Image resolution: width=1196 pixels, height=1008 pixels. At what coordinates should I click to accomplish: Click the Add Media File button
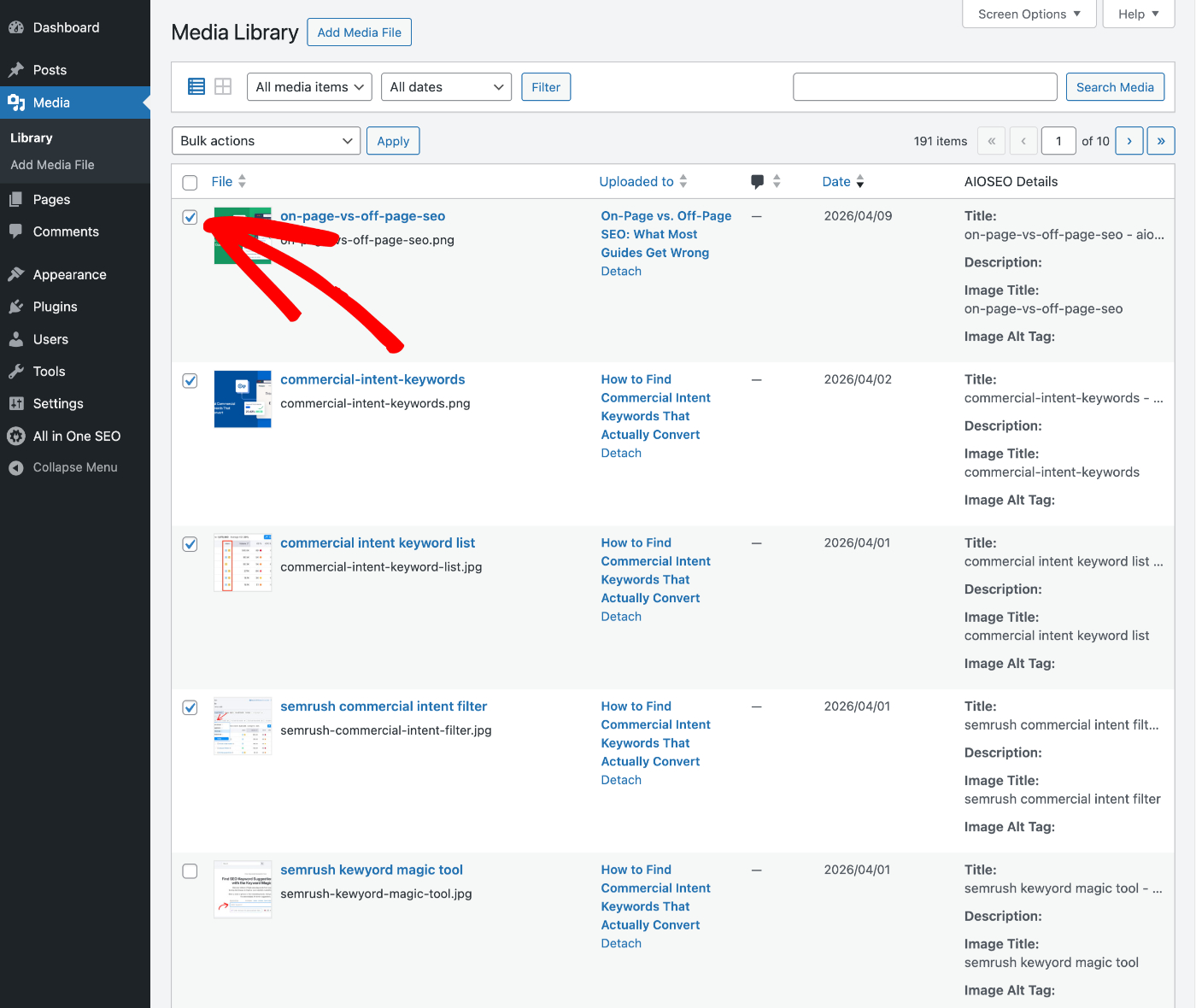click(359, 32)
